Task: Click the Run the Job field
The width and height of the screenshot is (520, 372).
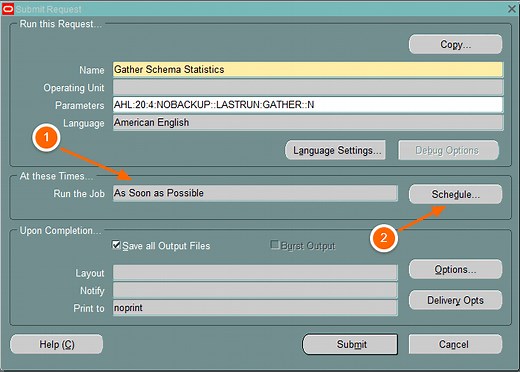Action: pyautogui.click(x=255, y=193)
